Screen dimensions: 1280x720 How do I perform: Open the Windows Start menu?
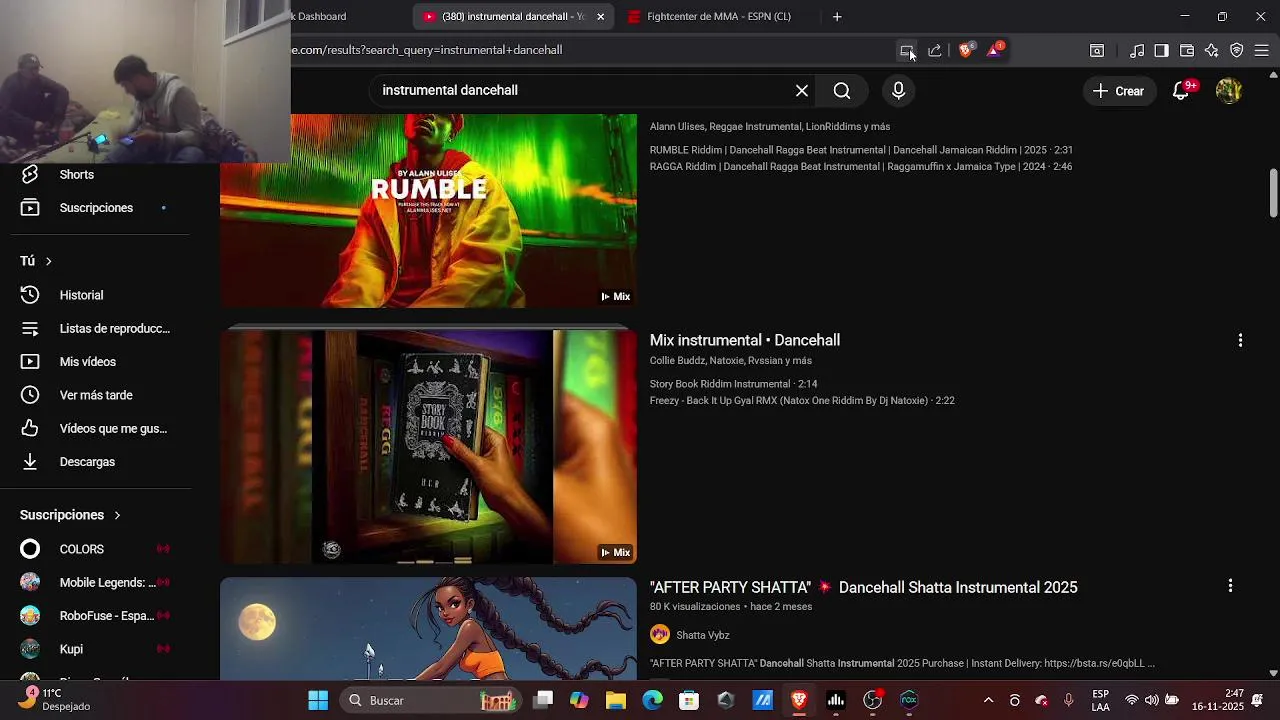tap(318, 700)
